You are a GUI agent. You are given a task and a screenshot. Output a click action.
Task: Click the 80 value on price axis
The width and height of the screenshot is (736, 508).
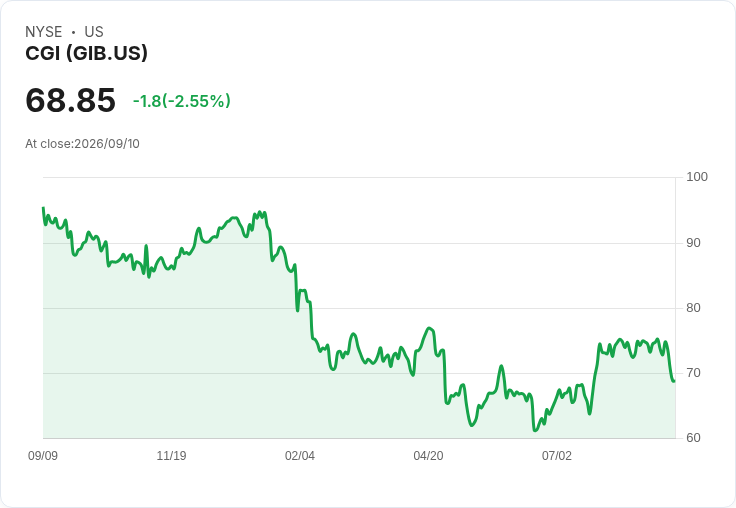[x=693, y=308]
